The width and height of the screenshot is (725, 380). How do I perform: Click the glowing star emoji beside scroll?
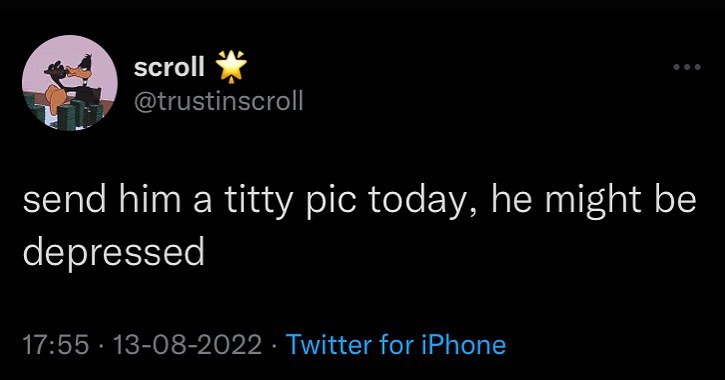coord(232,67)
